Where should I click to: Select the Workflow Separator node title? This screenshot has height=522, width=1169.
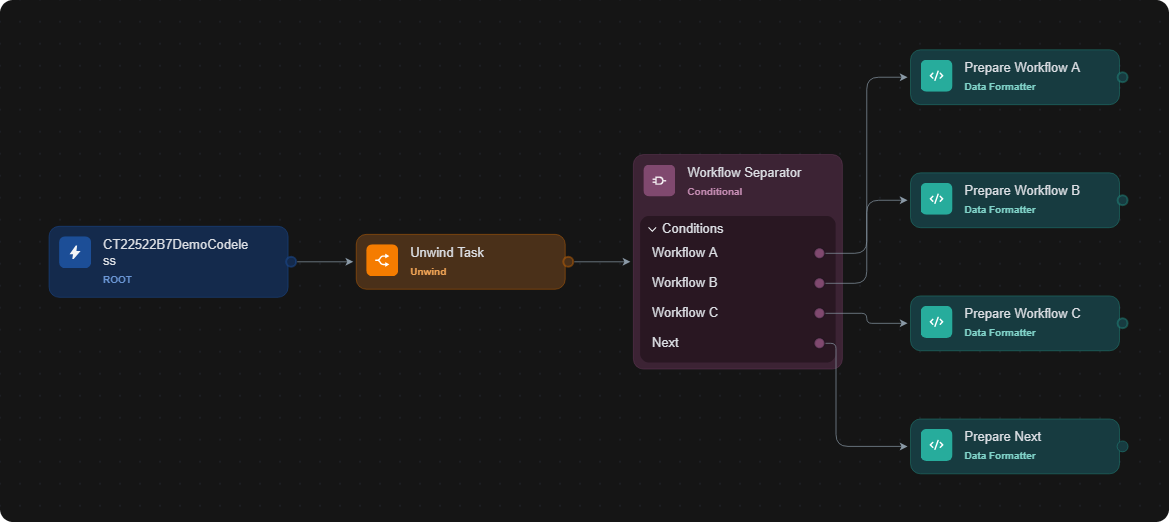(x=744, y=172)
